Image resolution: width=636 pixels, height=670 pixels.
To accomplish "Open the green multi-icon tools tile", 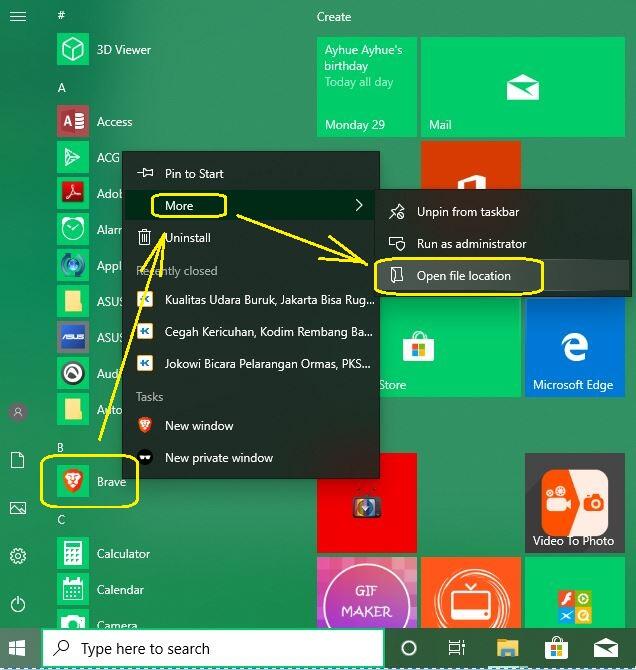I will (x=575, y=592).
